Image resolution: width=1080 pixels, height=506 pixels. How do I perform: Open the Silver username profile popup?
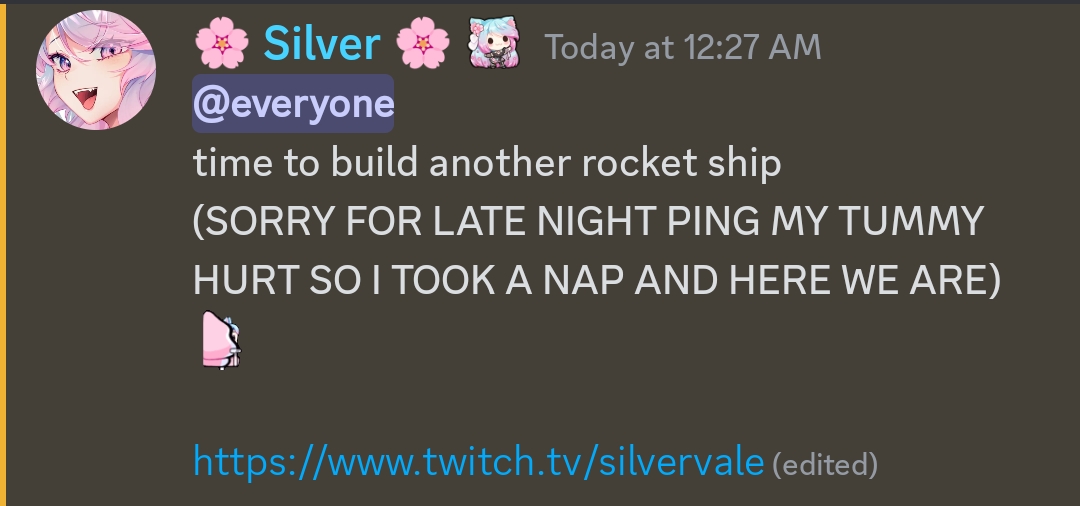(322, 44)
